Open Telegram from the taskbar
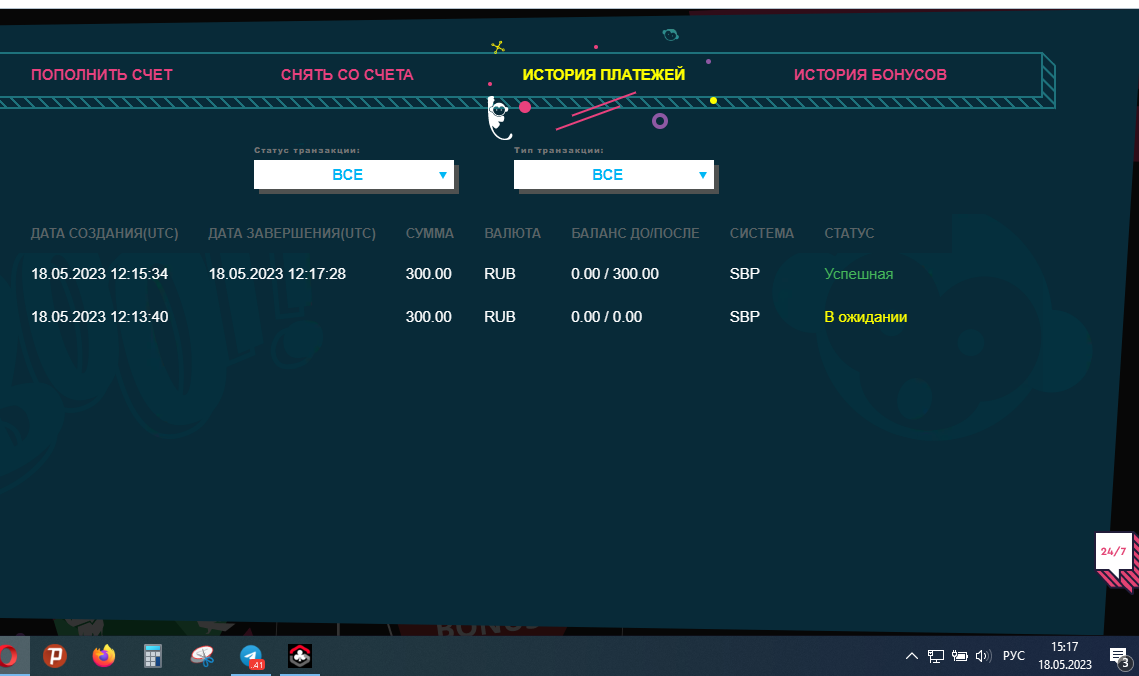The height and width of the screenshot is (676, 1139). click(x=251, y=656)
